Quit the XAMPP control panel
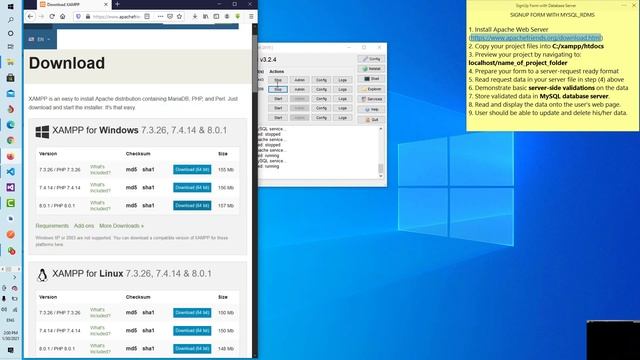This screenshot has height=360, width=640. pos(371,120)
